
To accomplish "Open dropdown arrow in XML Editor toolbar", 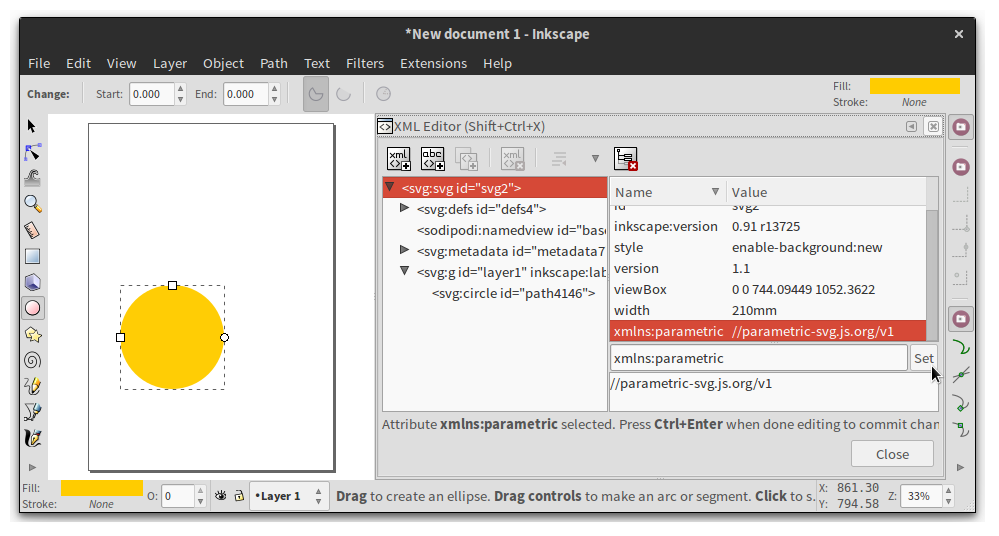I will tap(595, 159).
